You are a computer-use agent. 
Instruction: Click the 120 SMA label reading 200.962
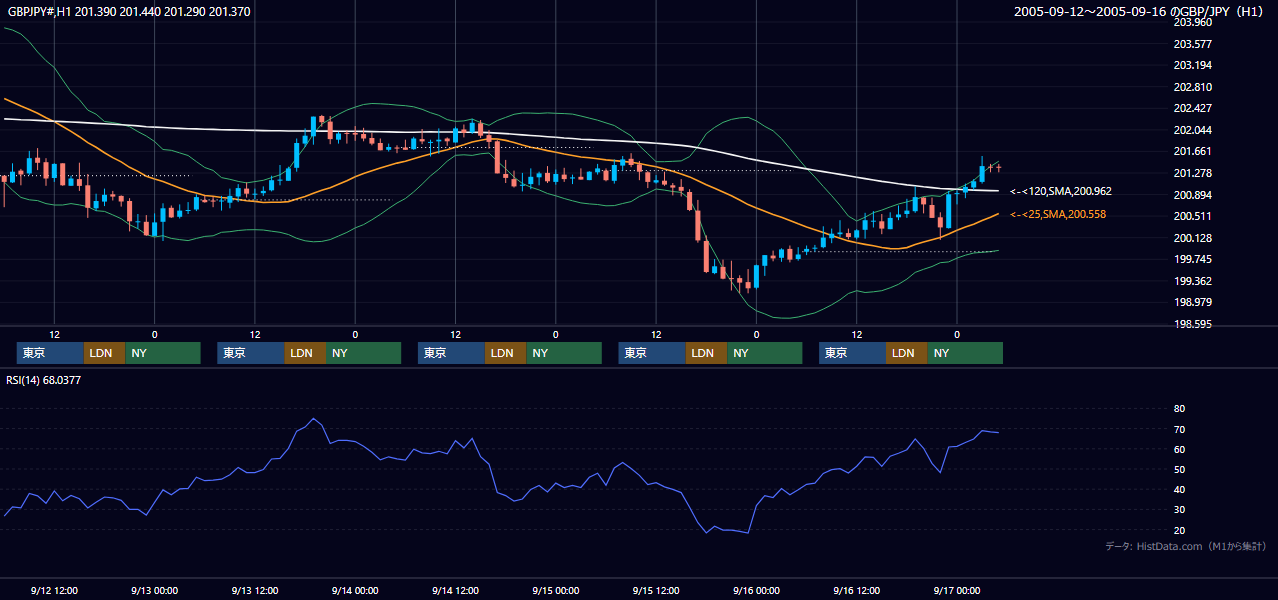[x=1061, y=191]
